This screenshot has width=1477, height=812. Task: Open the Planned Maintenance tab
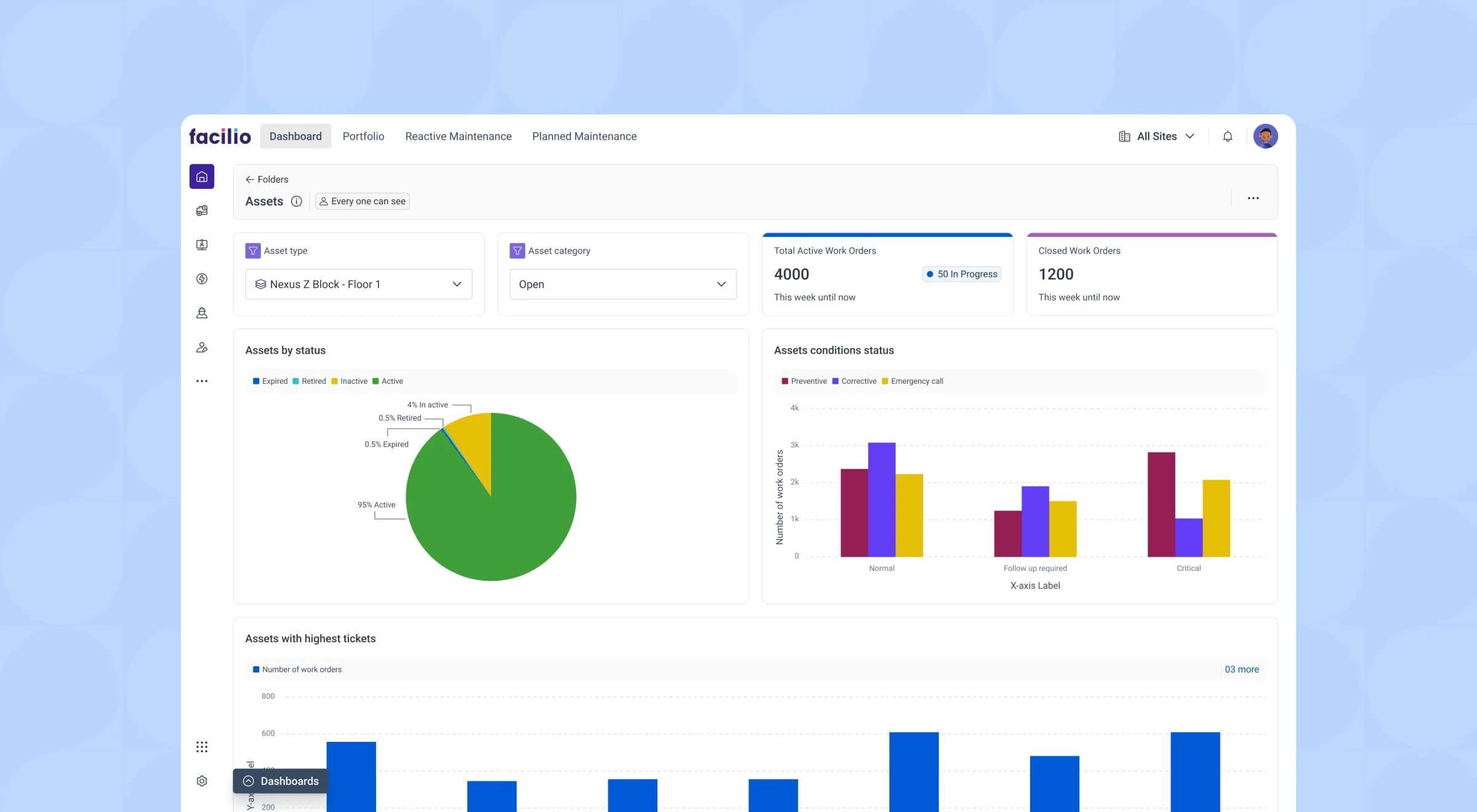pos(583,136)
